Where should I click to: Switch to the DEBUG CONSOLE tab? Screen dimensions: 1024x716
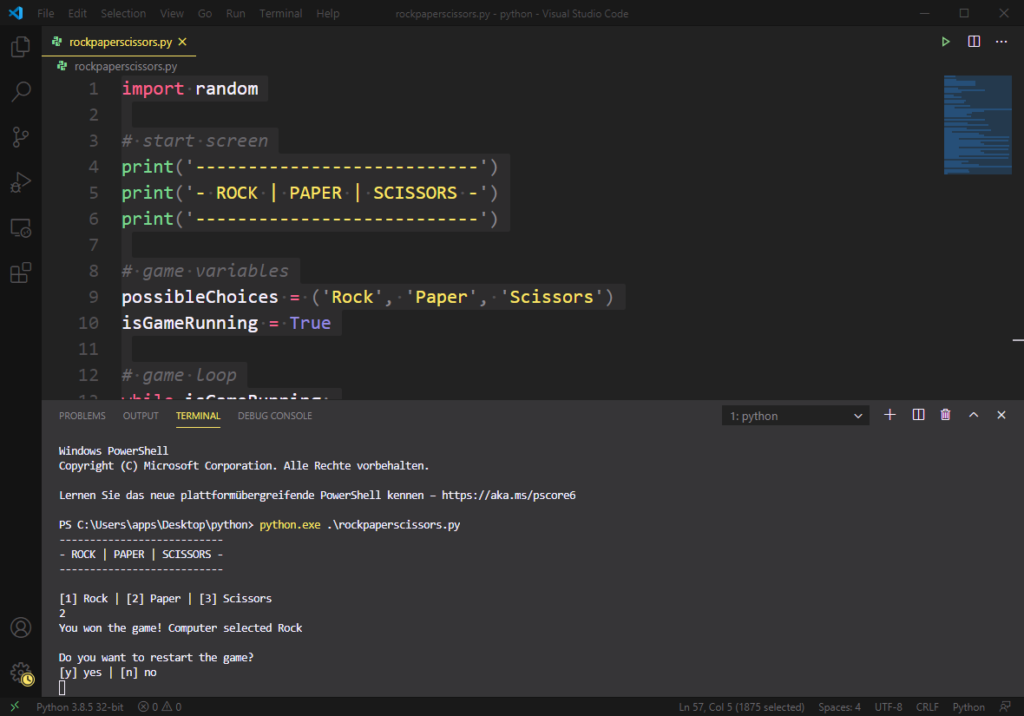point(275,416)
